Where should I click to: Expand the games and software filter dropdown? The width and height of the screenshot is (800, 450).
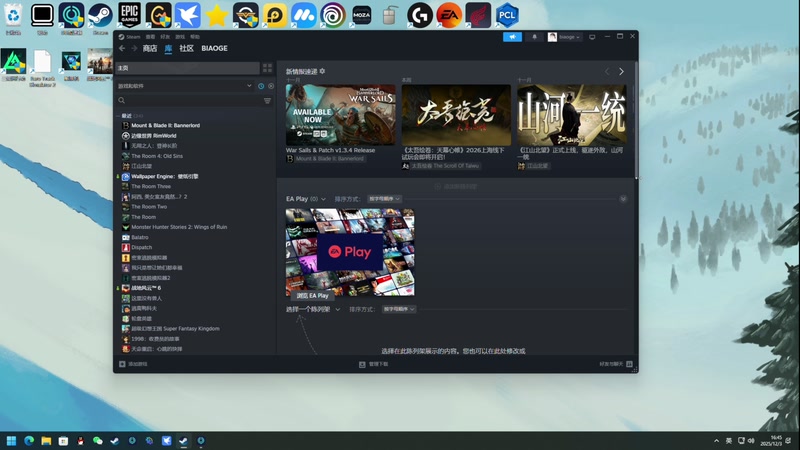(249, 86)
